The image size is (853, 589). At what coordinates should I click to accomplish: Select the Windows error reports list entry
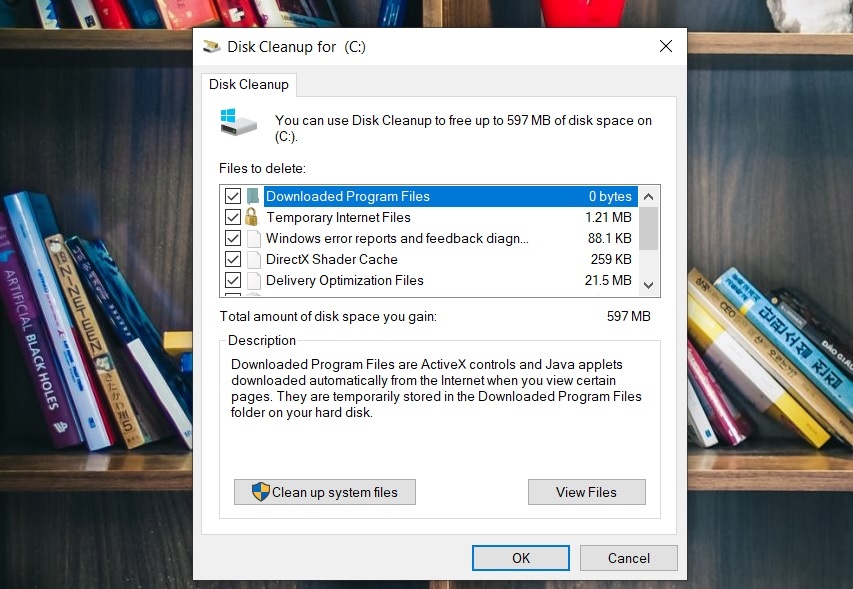click(x=396, y=239)
